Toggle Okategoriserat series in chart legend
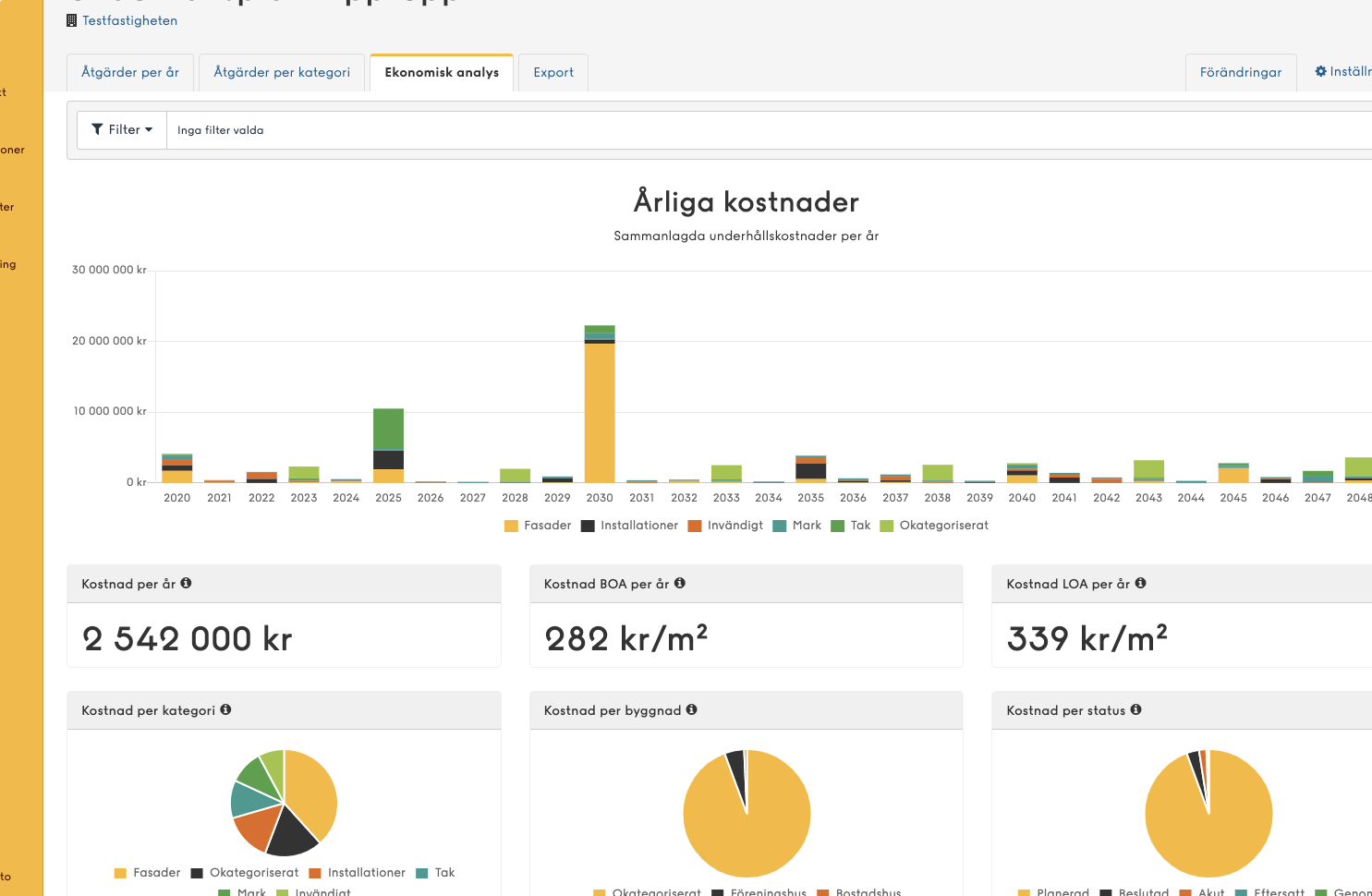Image resolution: width=1372 pixels, height=896 pixels. point(934,526)
